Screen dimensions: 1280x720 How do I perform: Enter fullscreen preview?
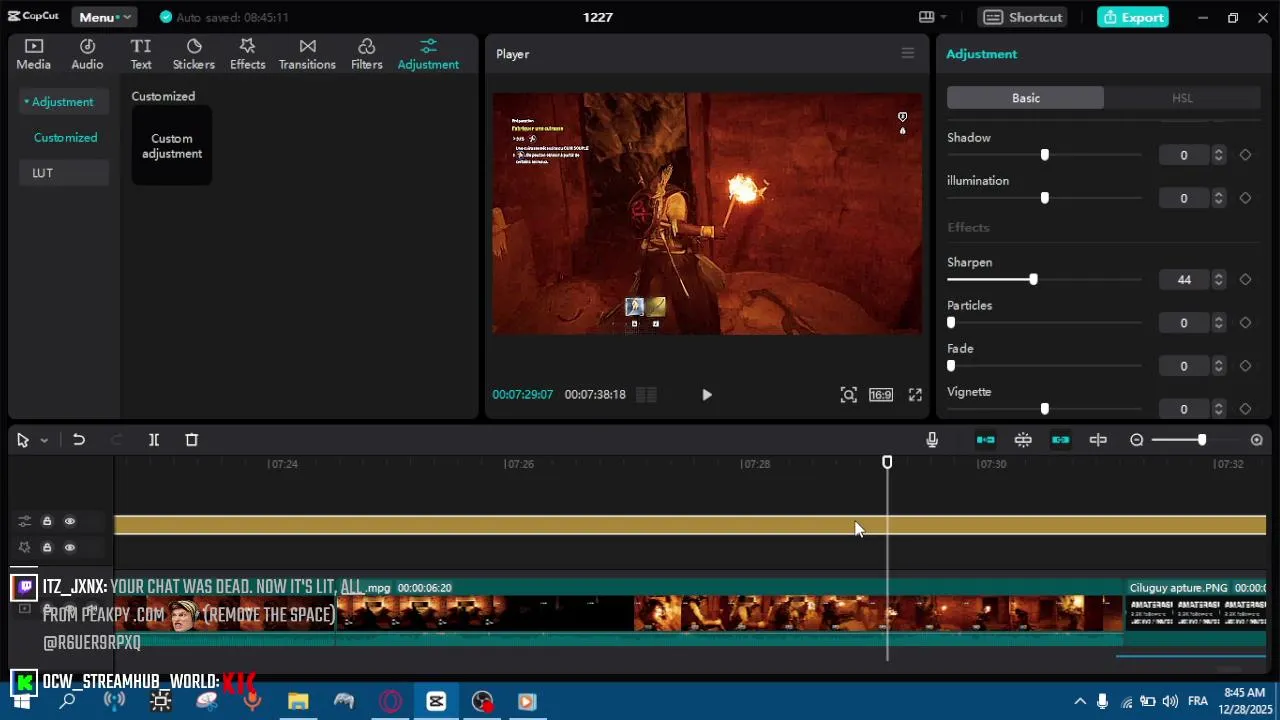click(x=915, y=395)
